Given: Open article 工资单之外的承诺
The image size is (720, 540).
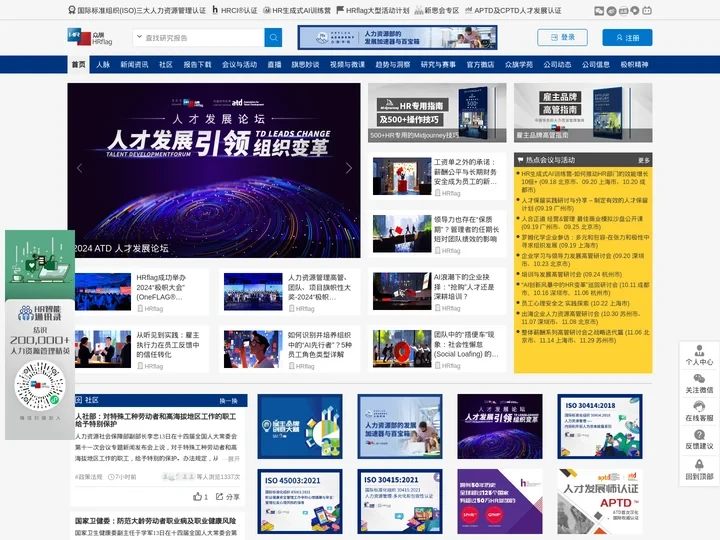Looking at the screenshot, I should click(x=437, y=176).
